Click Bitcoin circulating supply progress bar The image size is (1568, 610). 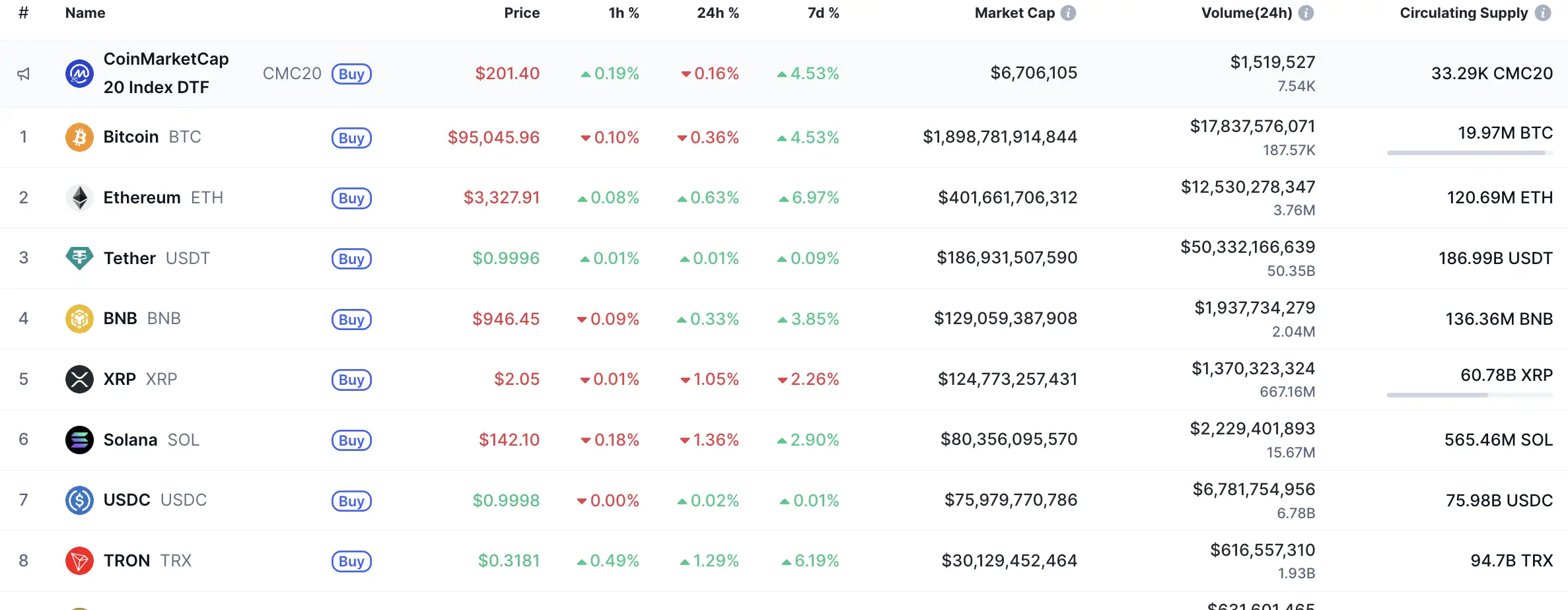tap(1470, 153)
